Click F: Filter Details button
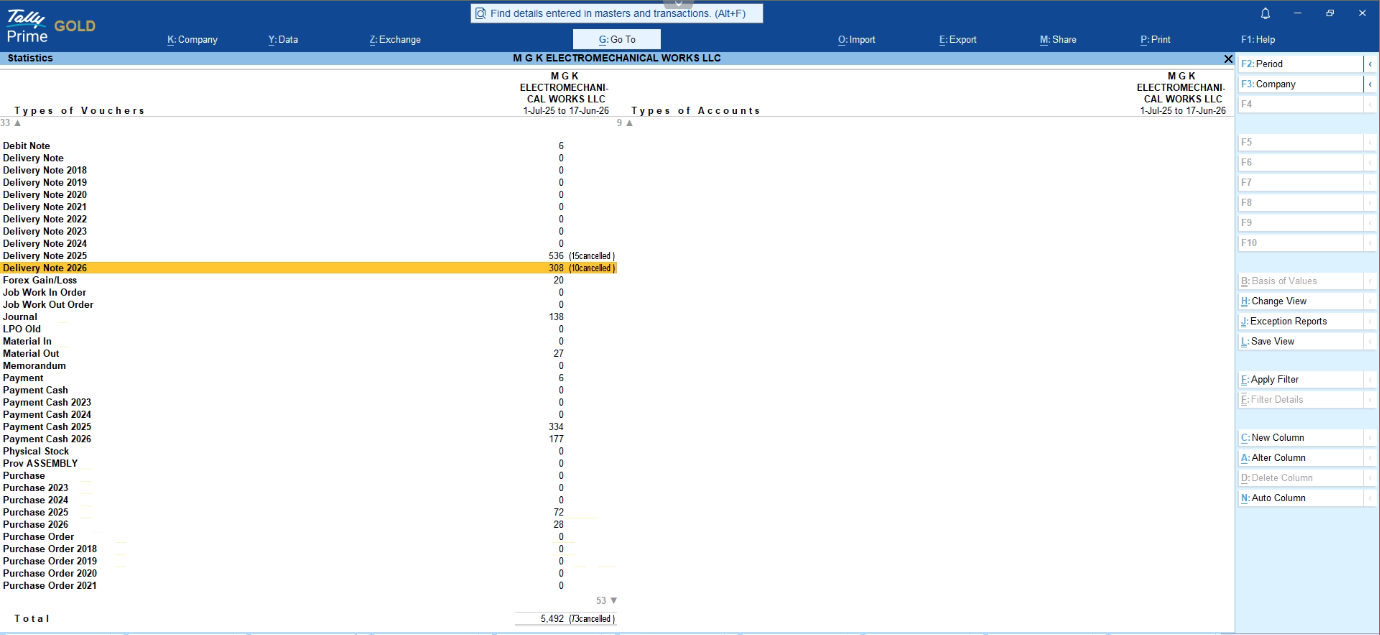 click(x=1300, y=400)
